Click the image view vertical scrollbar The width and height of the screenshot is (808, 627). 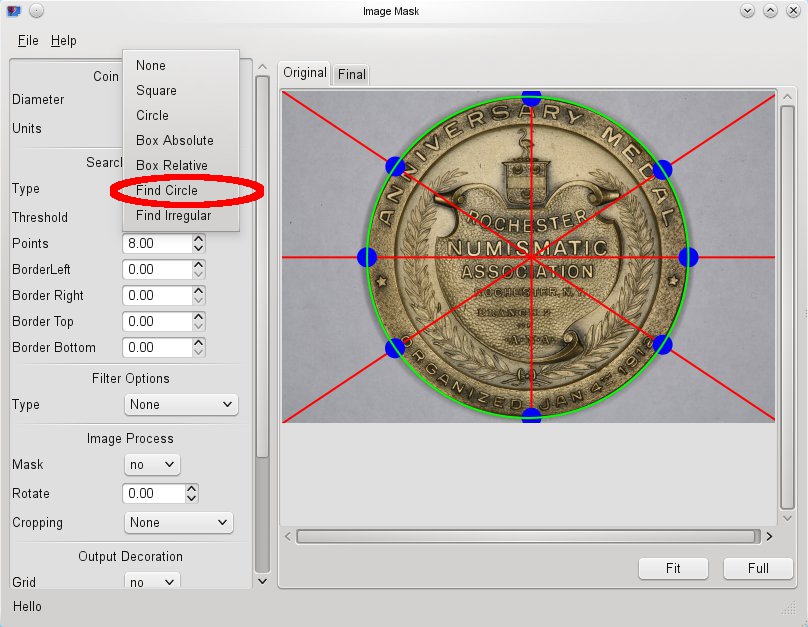tap(787, 308)
